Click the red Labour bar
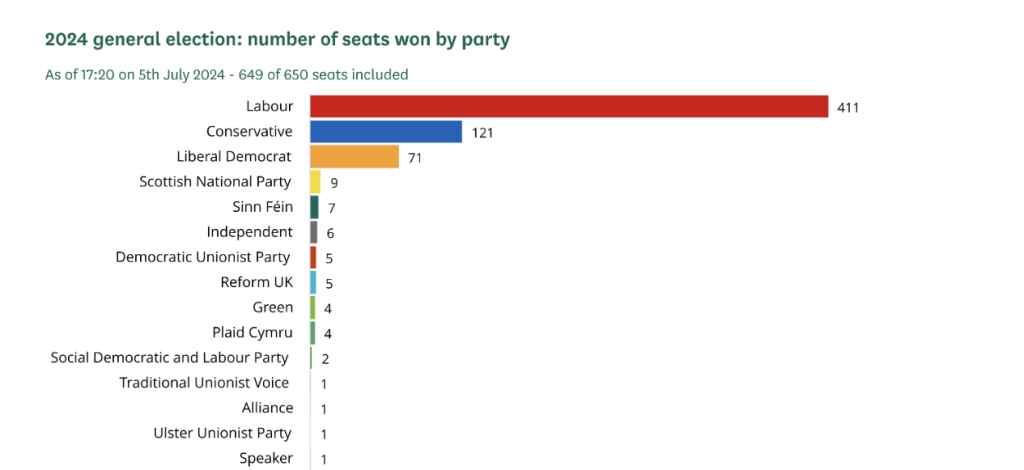 [569, 106]
